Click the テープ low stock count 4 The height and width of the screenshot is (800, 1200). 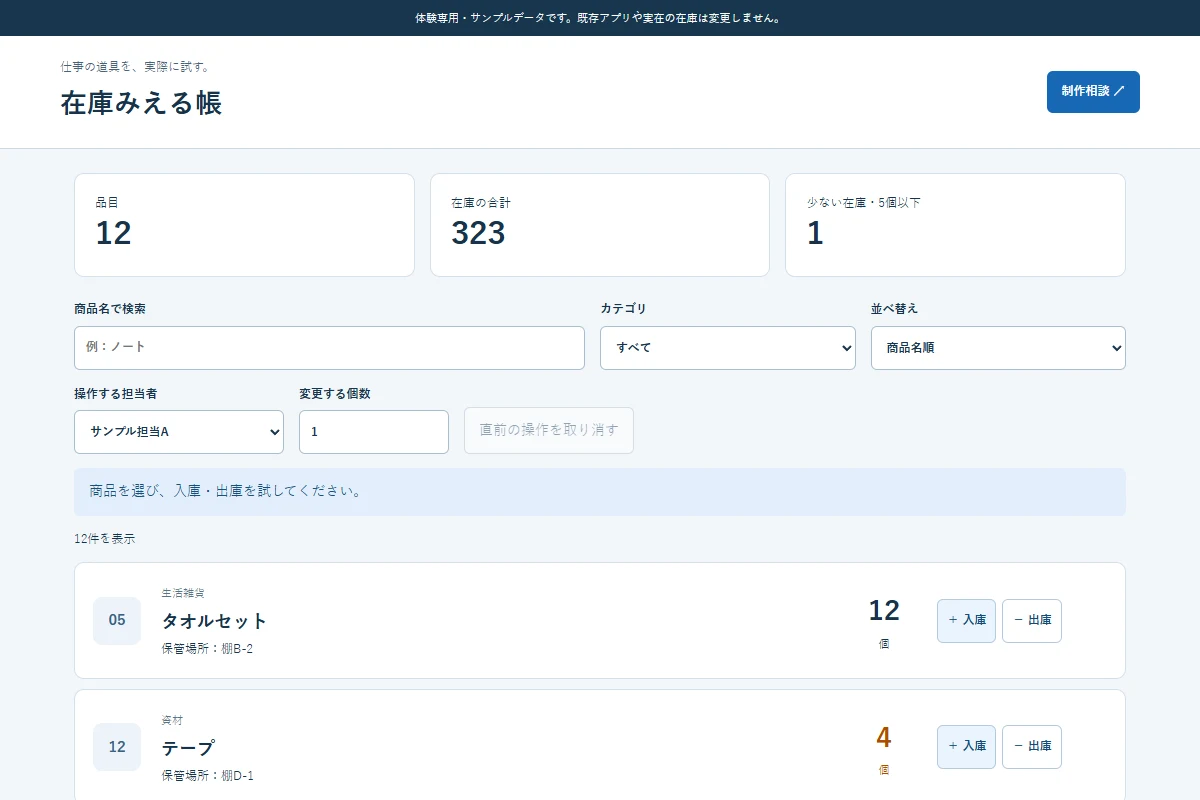tap(884, 737)
